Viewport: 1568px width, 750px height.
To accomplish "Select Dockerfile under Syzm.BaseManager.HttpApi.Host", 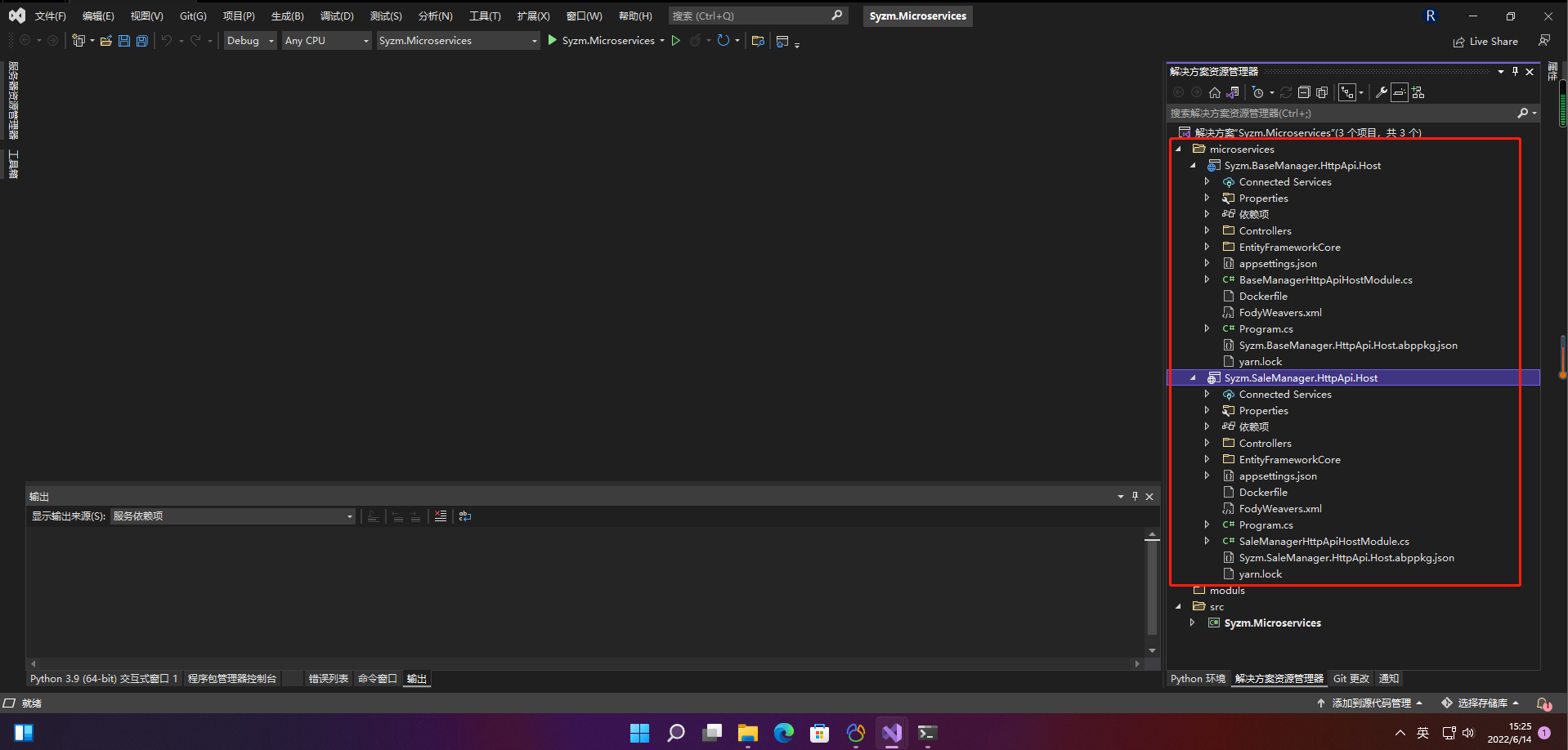I will (1263, 297).
